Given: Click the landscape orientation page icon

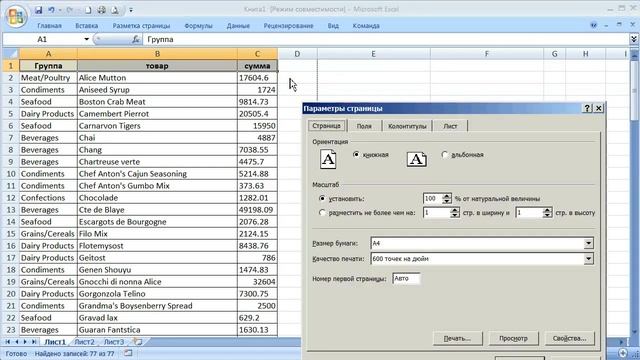Looking at the screenshot, I should (417, 159).
